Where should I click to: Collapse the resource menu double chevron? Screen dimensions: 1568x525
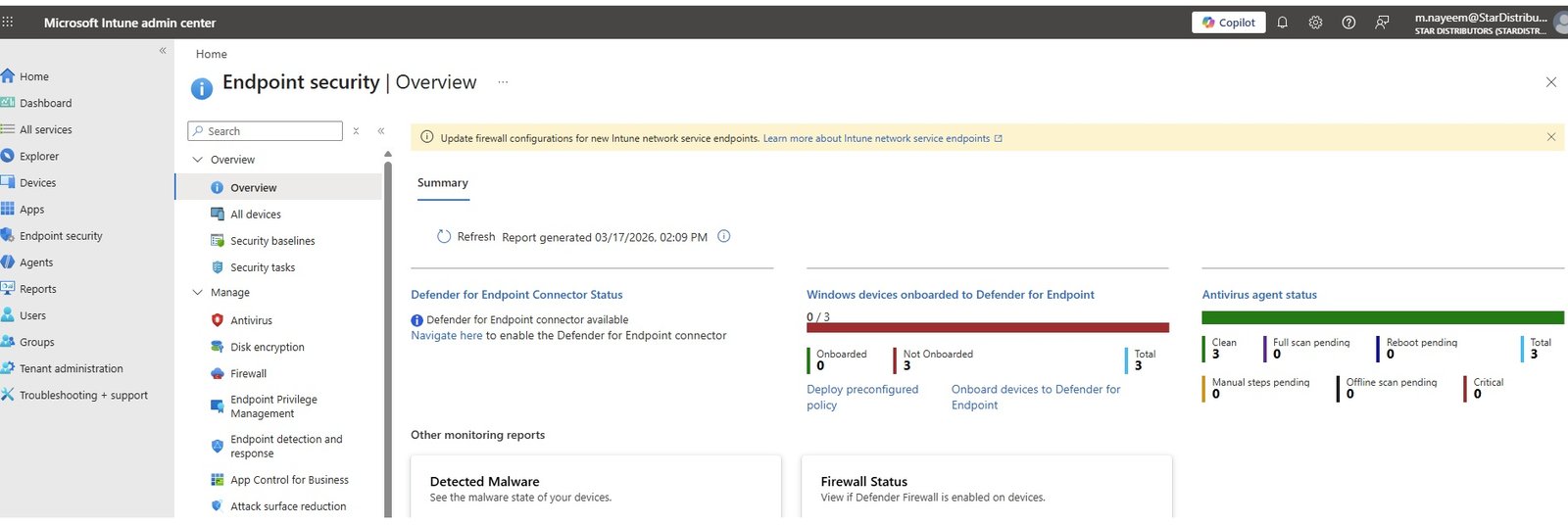pos(380,130)
